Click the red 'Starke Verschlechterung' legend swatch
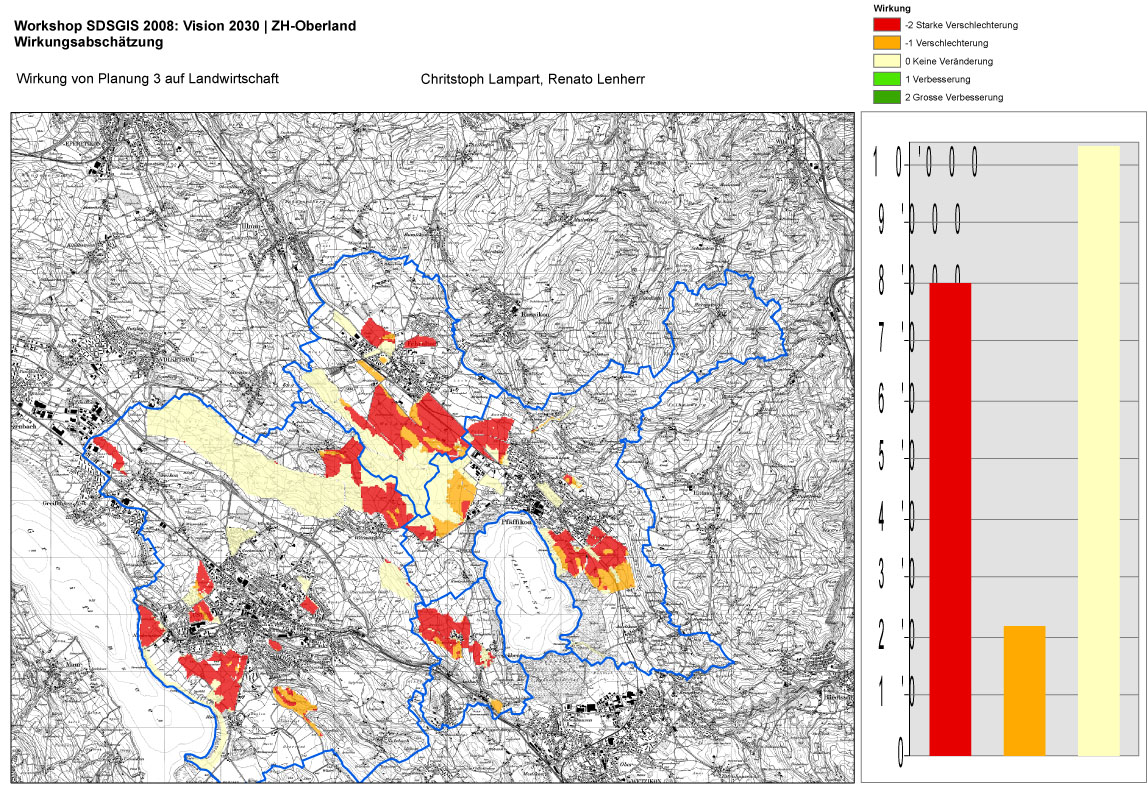This screenshot has height=789, width=1148. pyautogui.click(x=886, y=25)
